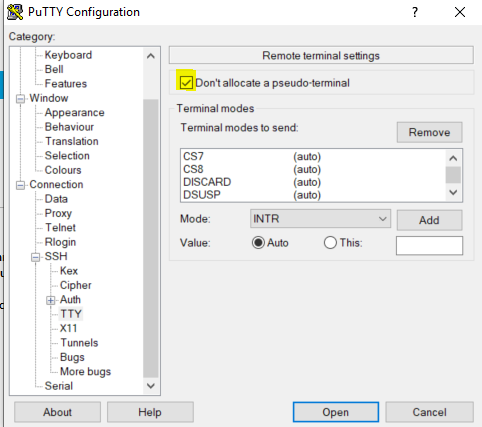Open the Mode dropdown showing INTR
The height and width of the screenshot is (427, 482).
[x=320, y=219]
